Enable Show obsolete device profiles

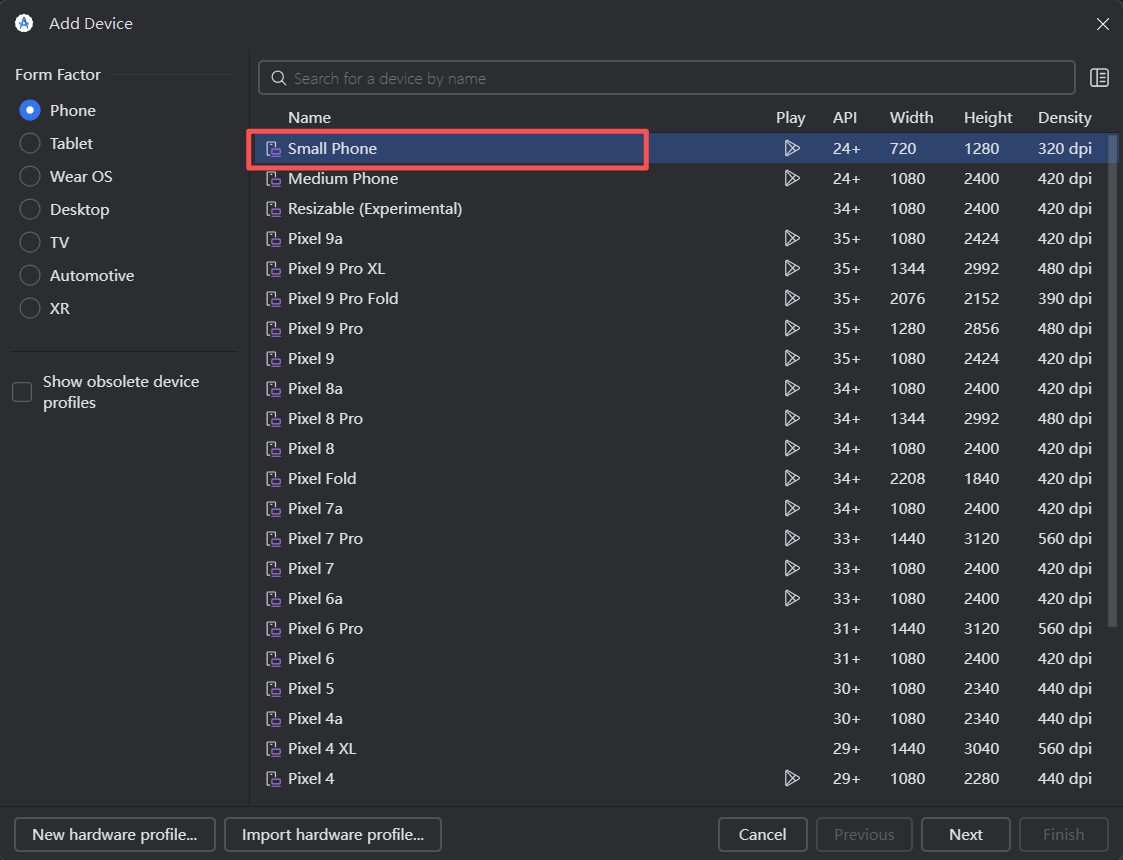[22, 392]
